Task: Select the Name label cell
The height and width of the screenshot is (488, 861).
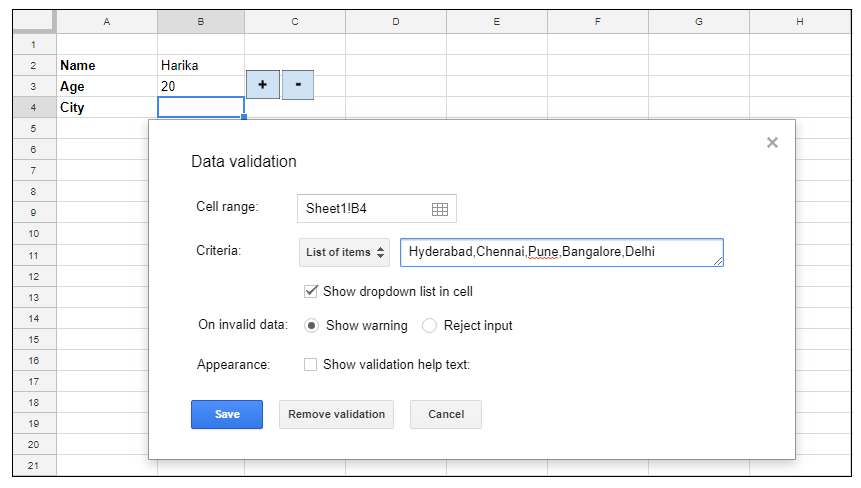Action: (106, 66)
